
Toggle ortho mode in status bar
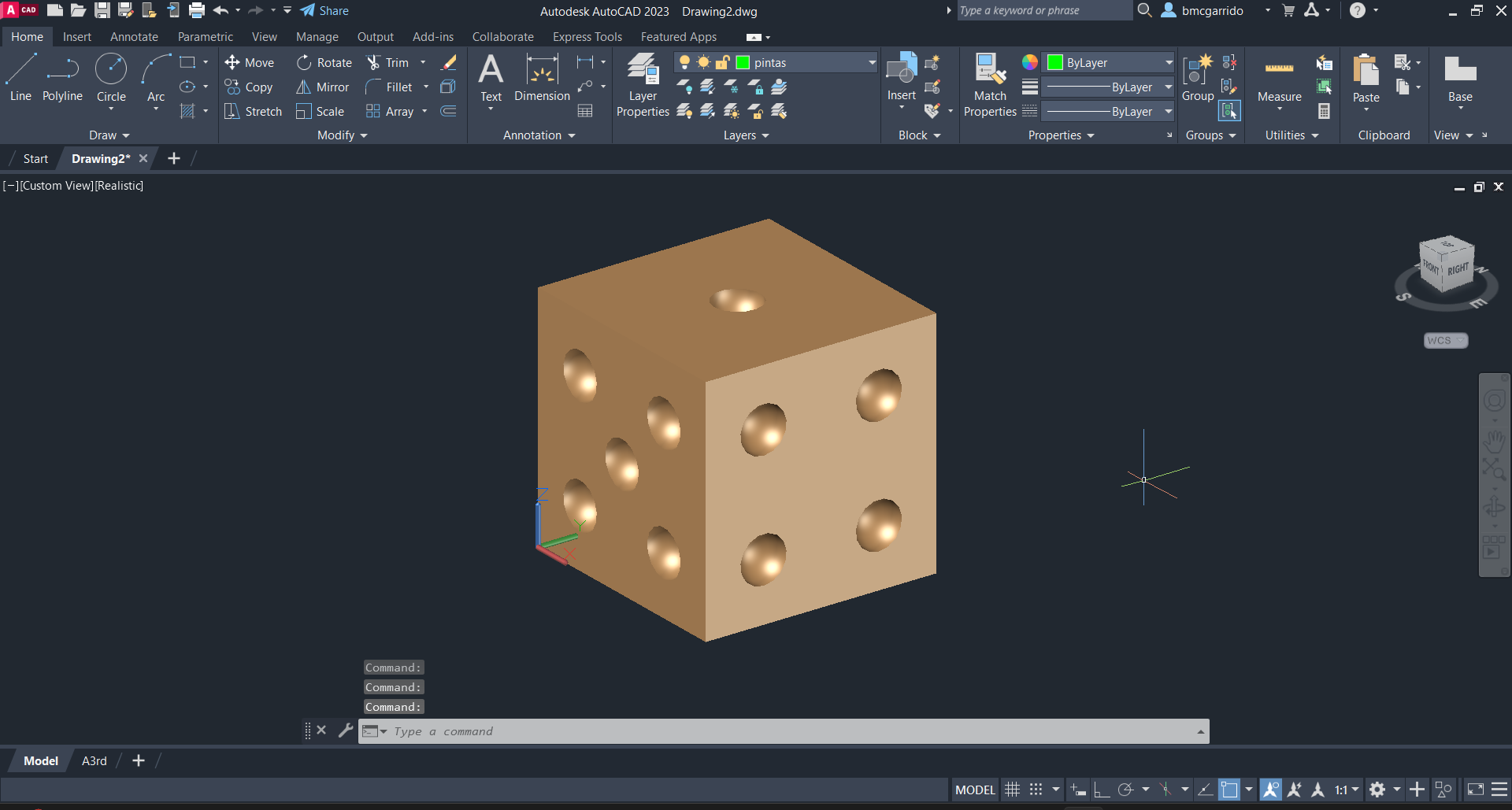point(1102,790)
